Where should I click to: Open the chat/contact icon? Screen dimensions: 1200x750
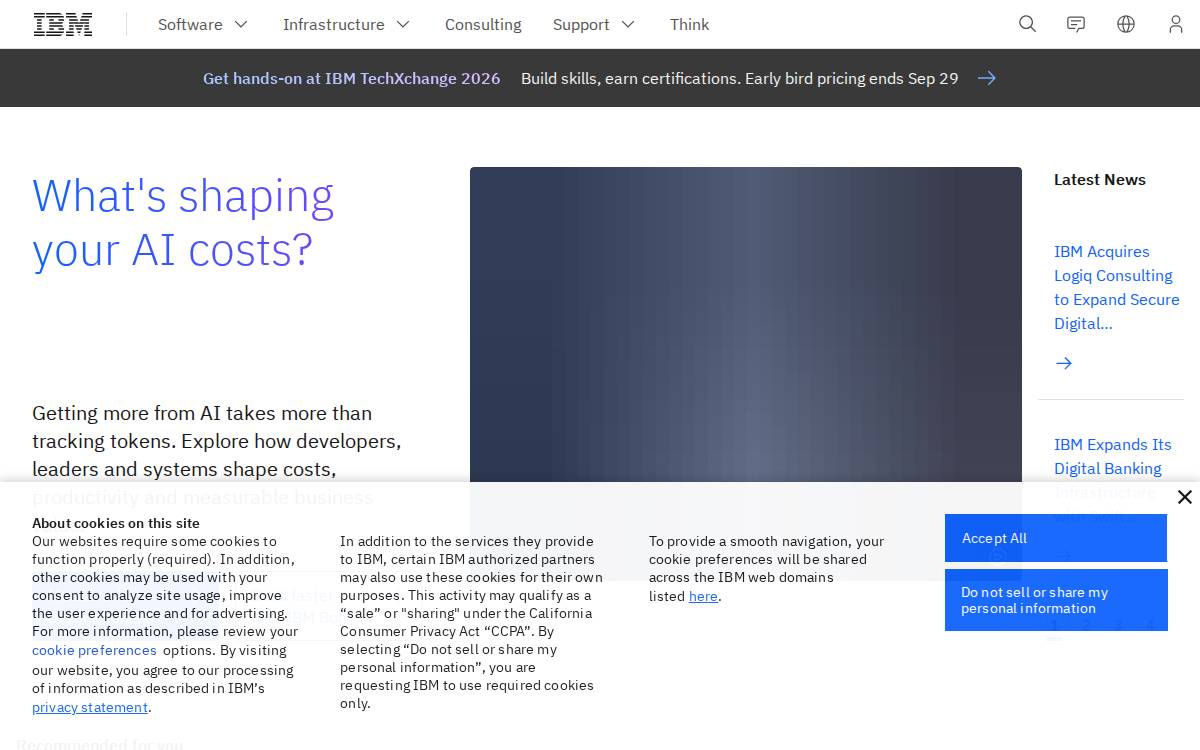point(1076,24)
